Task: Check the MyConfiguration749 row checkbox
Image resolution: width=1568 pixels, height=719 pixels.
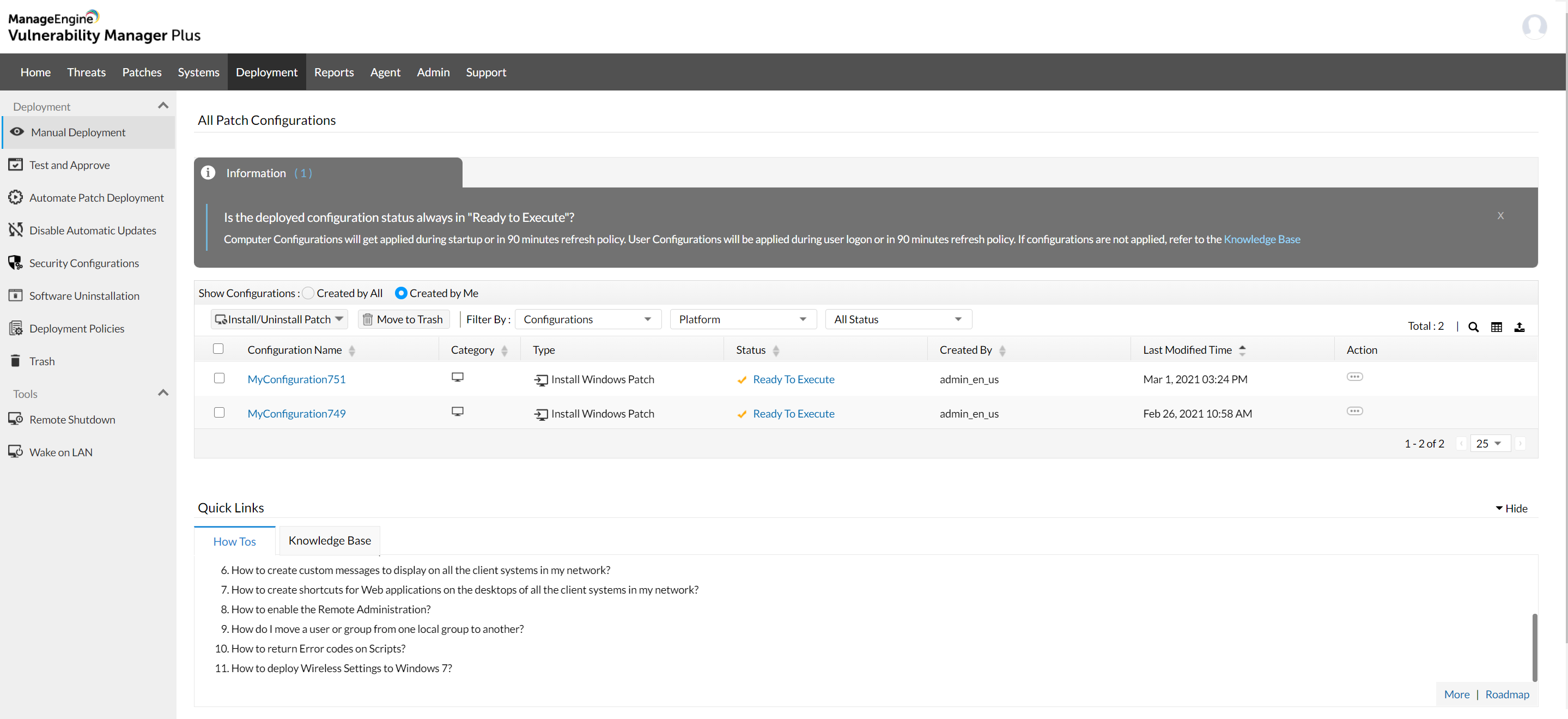Action: click(x=219, y=412)
